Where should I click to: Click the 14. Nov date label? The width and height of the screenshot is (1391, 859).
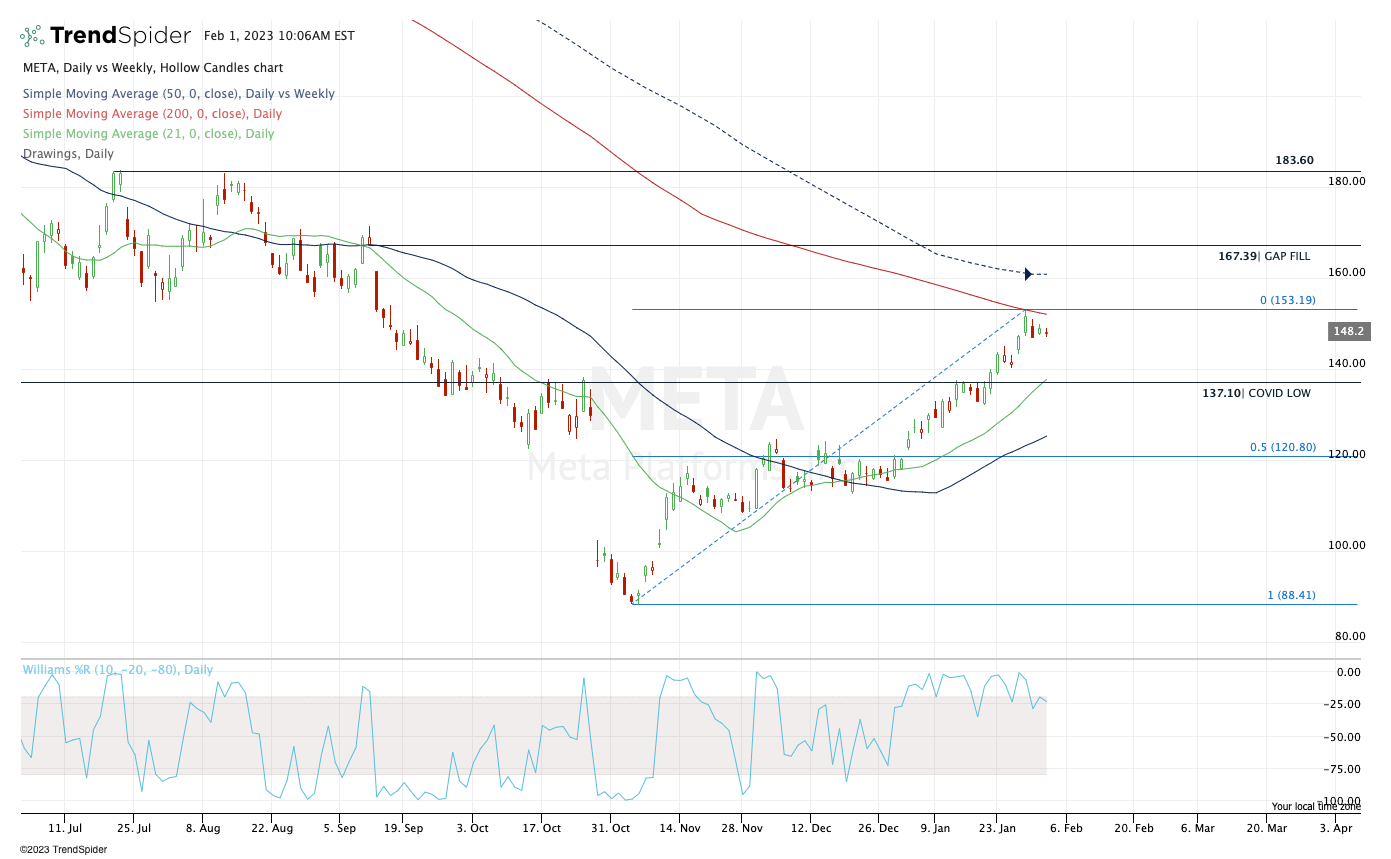click(x=678, y=828)
